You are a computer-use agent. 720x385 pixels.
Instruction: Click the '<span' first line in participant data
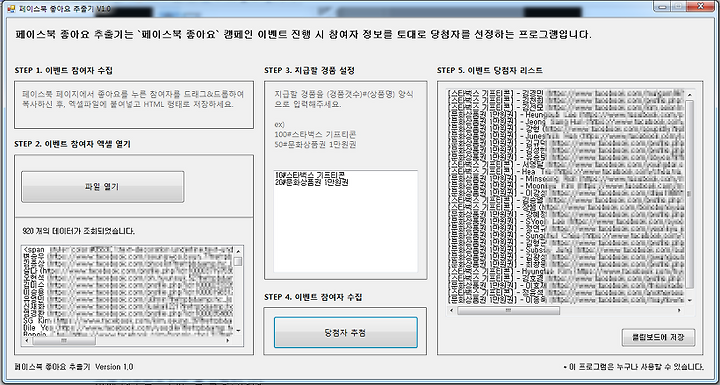128,250
